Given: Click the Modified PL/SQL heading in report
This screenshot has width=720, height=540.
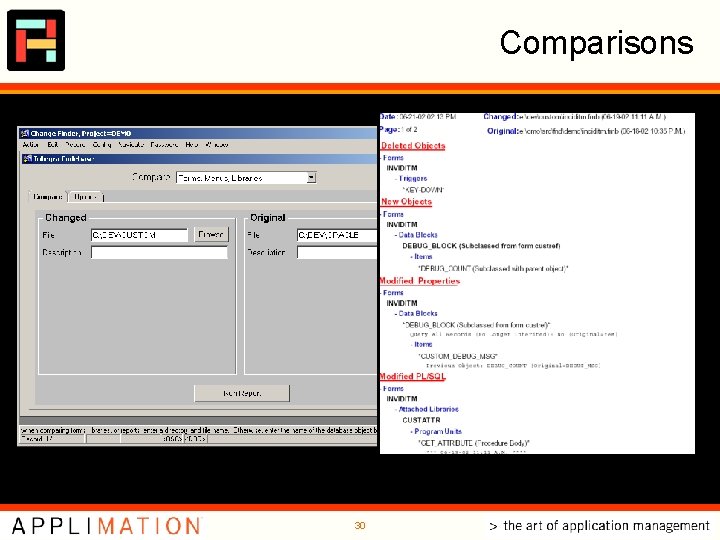Looking at the screenshot, I should coord(412,376).
